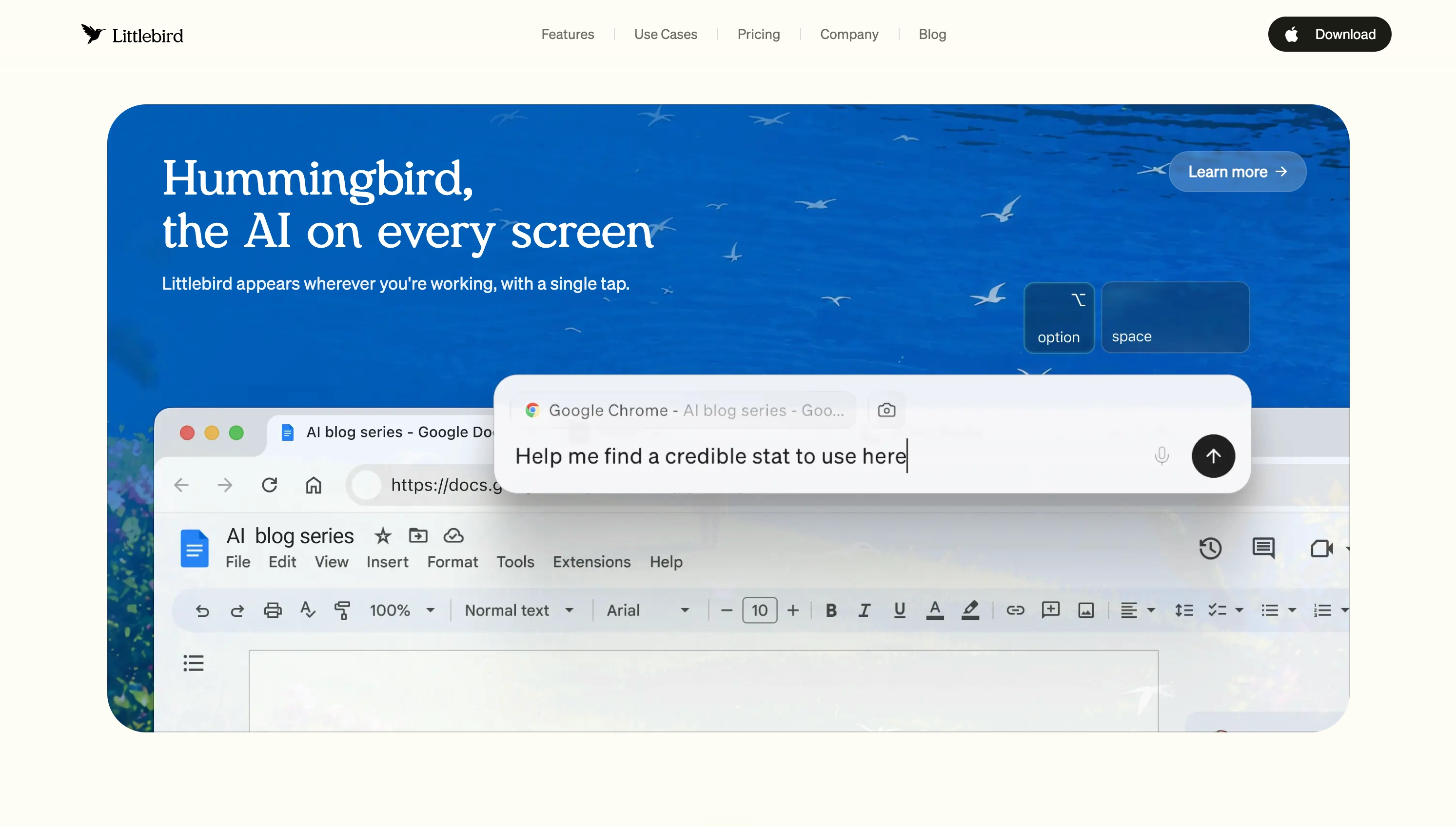Open the 100% zoom dropdown
Screen dimensions: 1456x827
pos(402,610)
